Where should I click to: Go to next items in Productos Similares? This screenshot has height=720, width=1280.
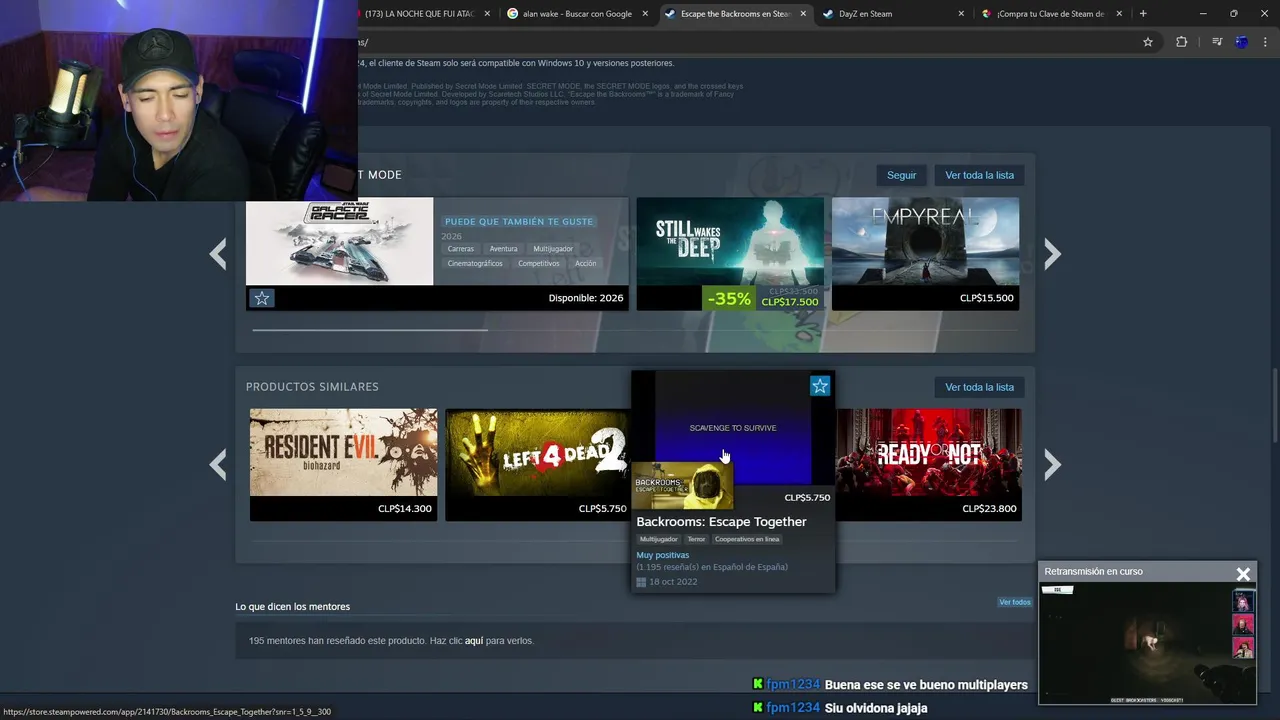pos(1052,464)
